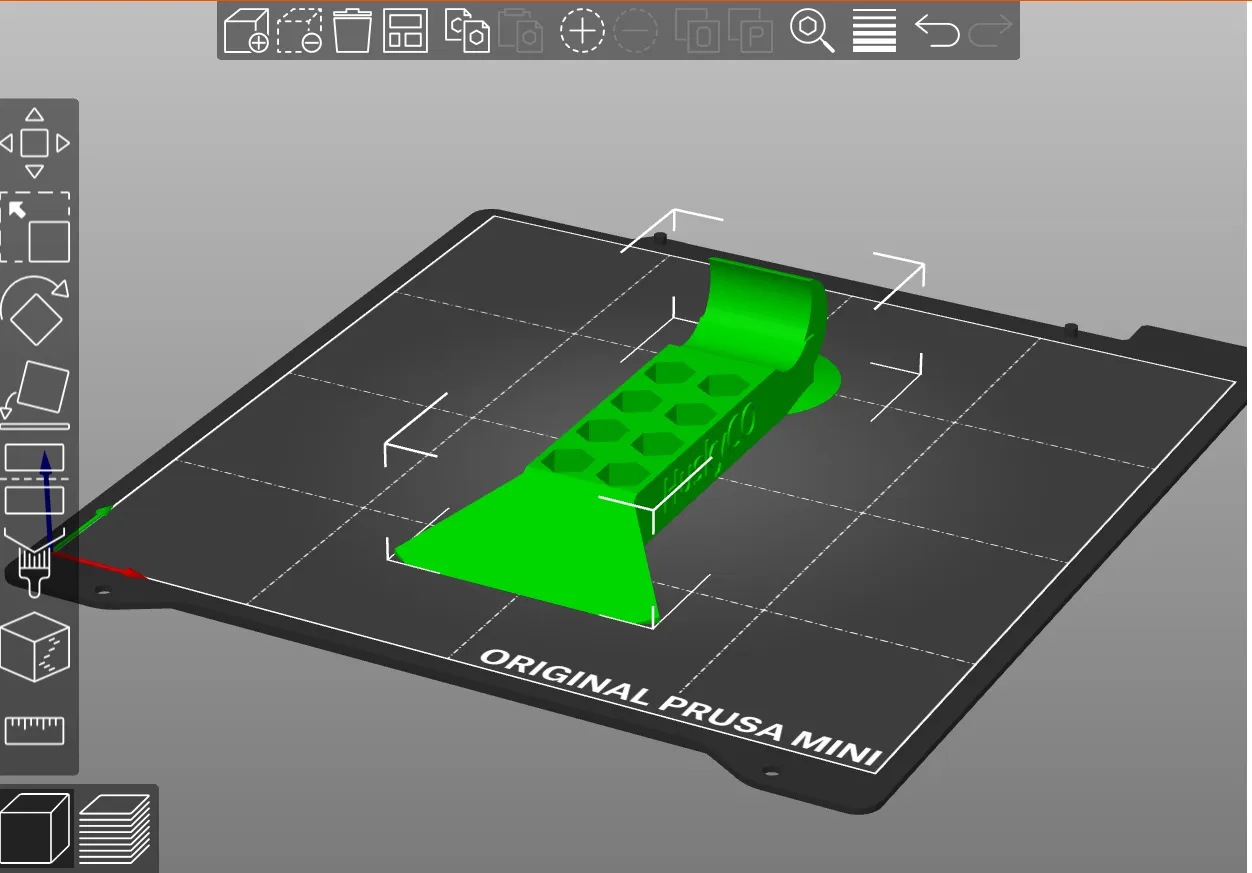
Task: Delete the selected object with minus-cube icon
Action: 299,31
